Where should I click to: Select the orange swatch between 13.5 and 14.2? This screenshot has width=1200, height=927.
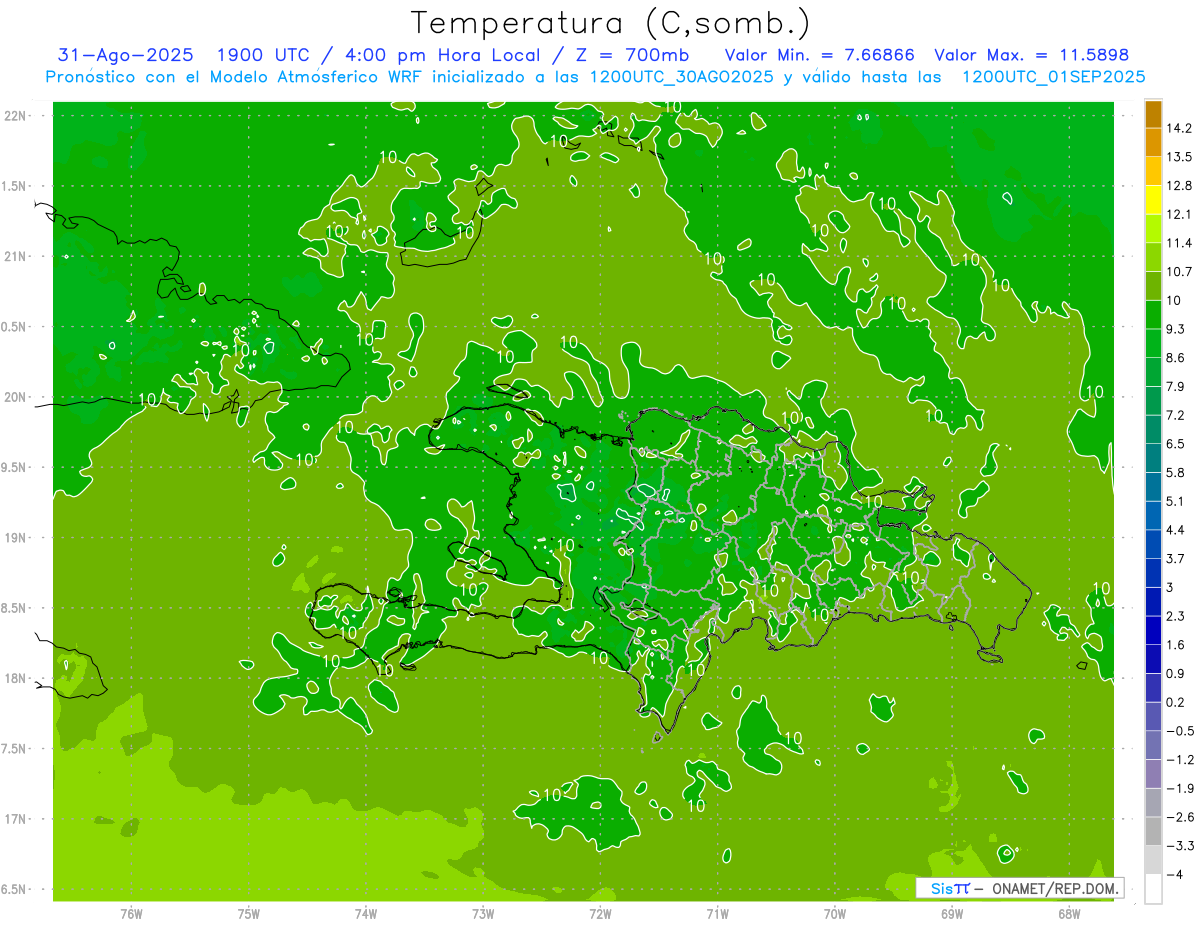[x=1153, y=142]
